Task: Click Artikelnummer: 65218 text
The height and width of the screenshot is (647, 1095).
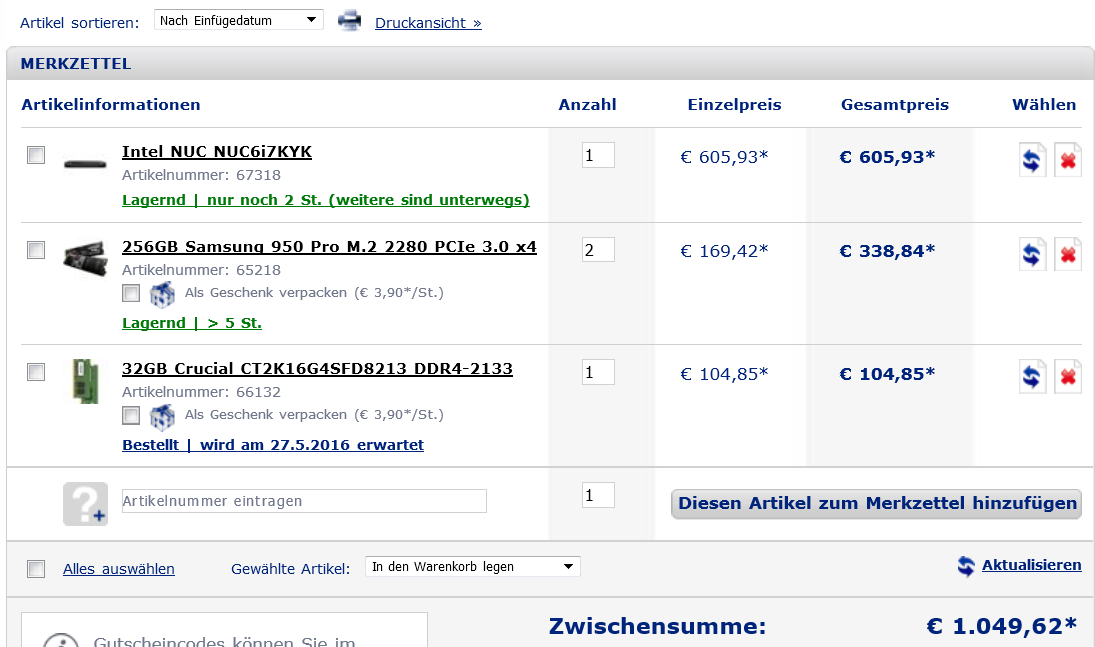Action: click(201, 270)
